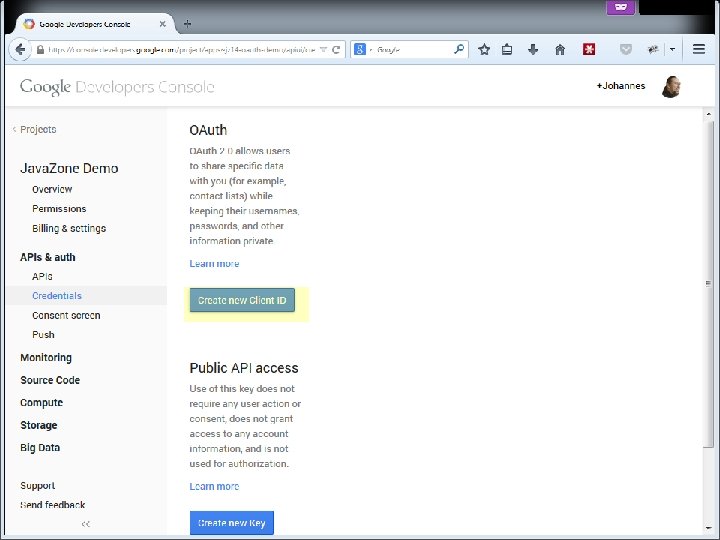The width and height of the screenshot is (720, 540).
Task: Follow the OAuth Learn more link
Action: point(214,264)
